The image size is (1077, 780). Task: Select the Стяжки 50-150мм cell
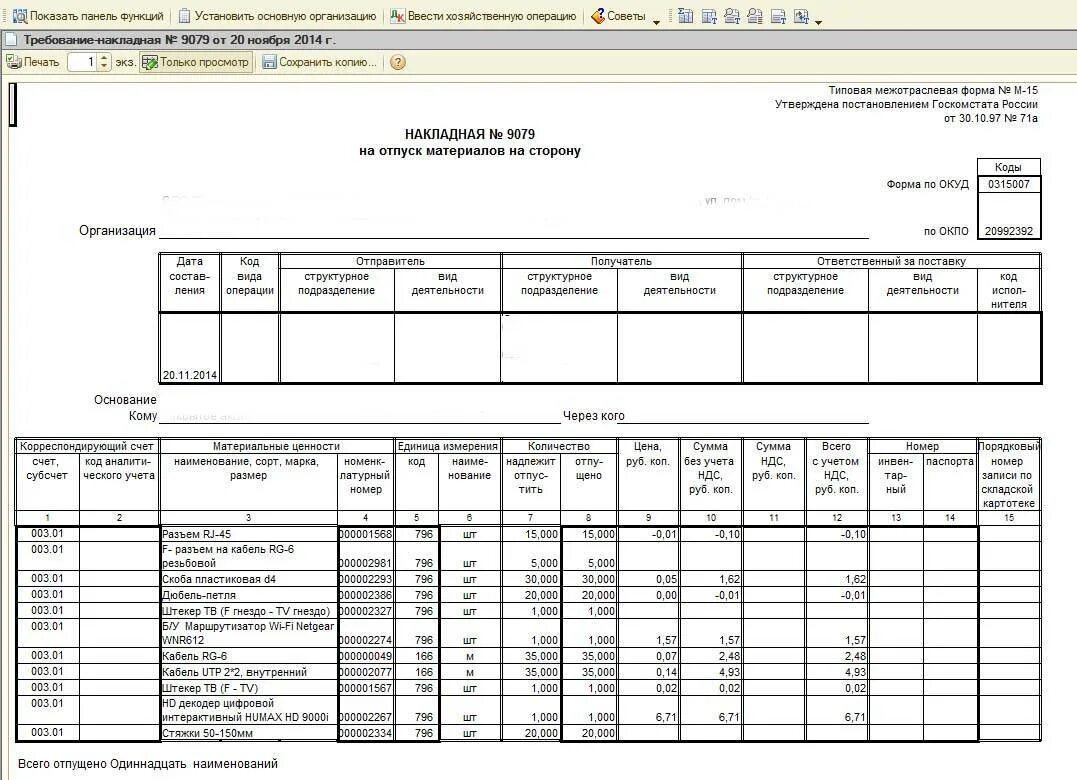tap(249, 733)
